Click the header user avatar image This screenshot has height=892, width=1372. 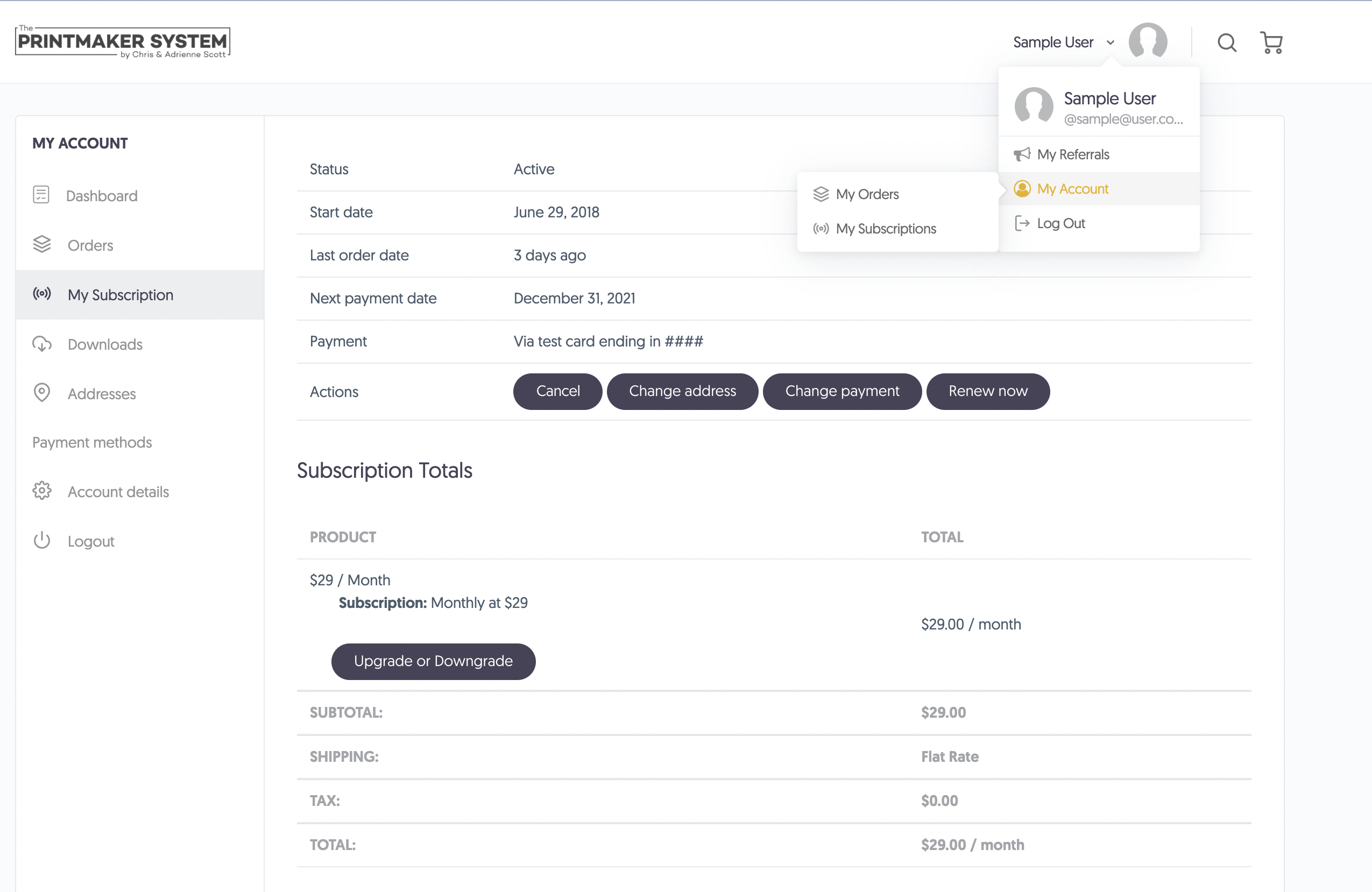point(1147,41)
